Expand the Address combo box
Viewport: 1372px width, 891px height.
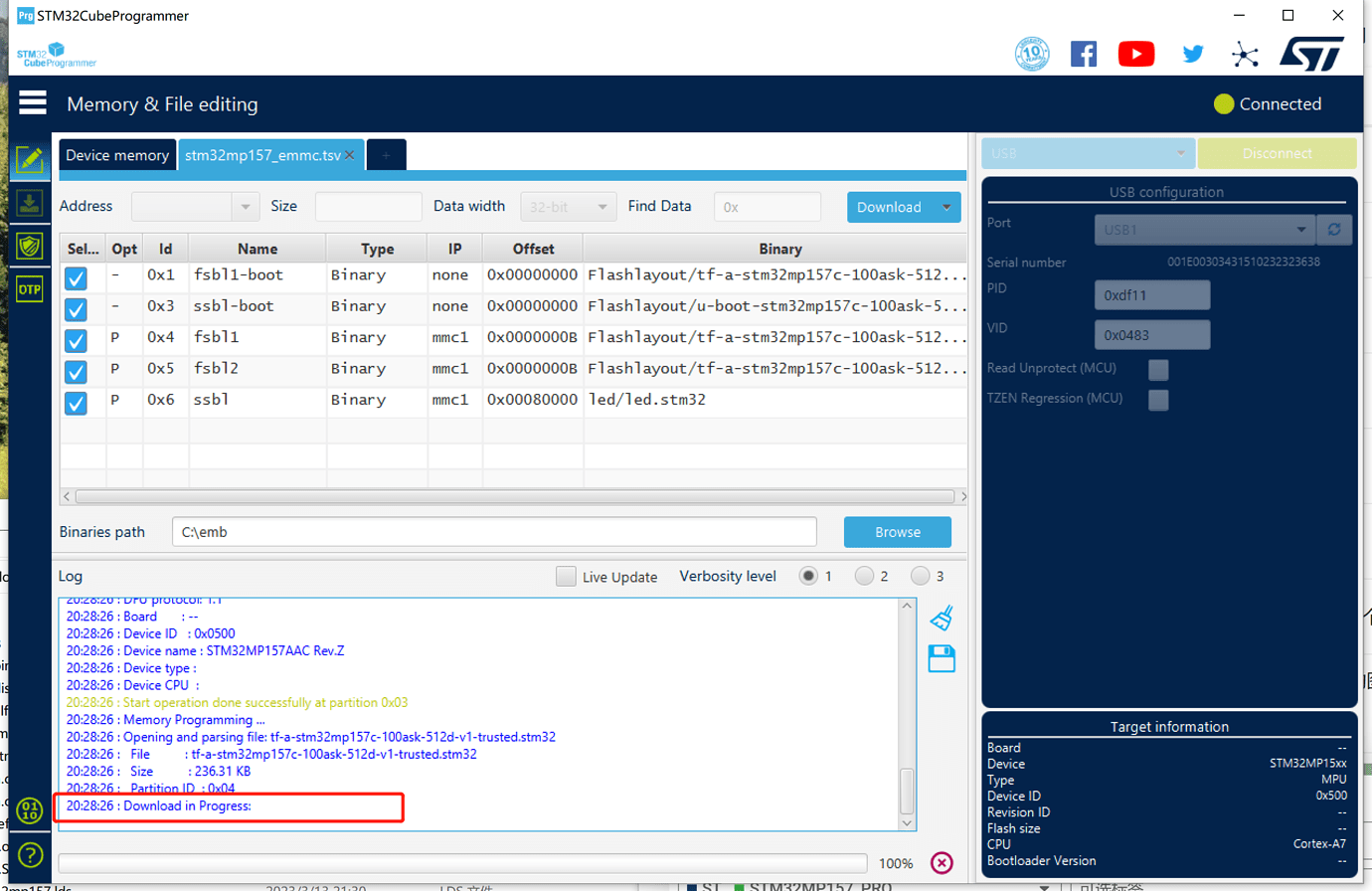pyautogui.click(x=246, y=207)
